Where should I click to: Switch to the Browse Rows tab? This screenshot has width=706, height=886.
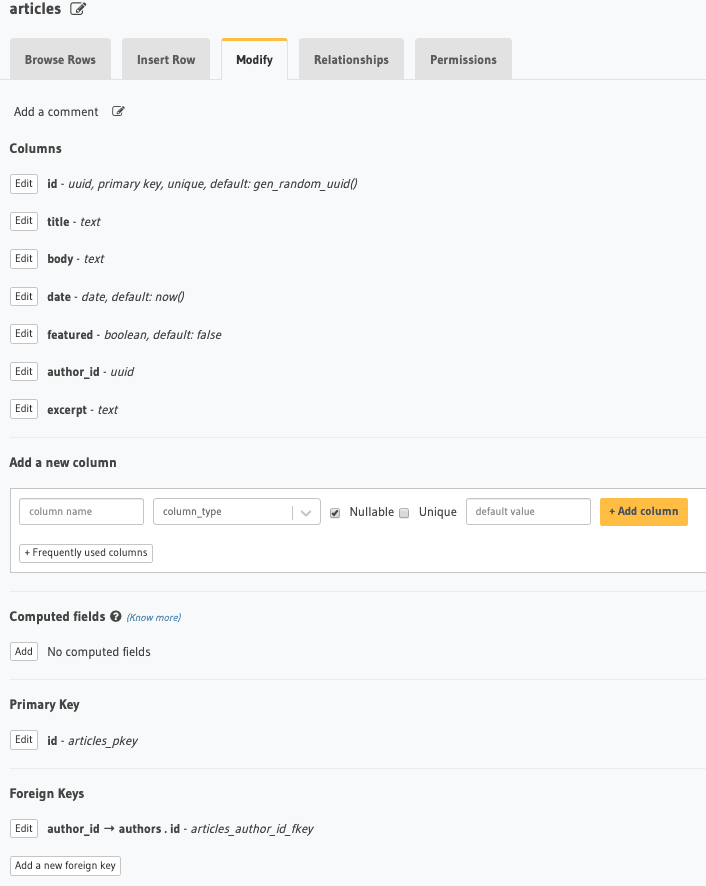pyautogui.click(x=60, y=59)
